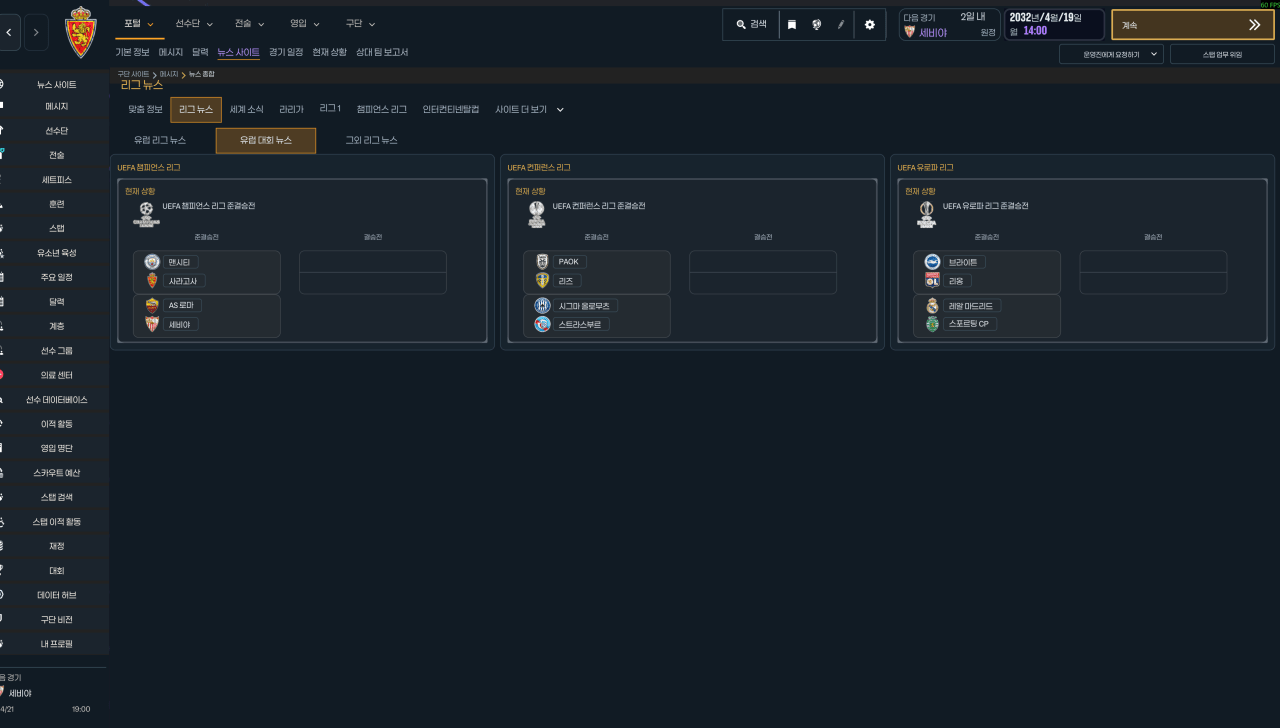The height and width of the screenshot is (728, 1280).
Task: Click the Sporting CP (스포르팅 CP) club badge
Action: [932, 323]
